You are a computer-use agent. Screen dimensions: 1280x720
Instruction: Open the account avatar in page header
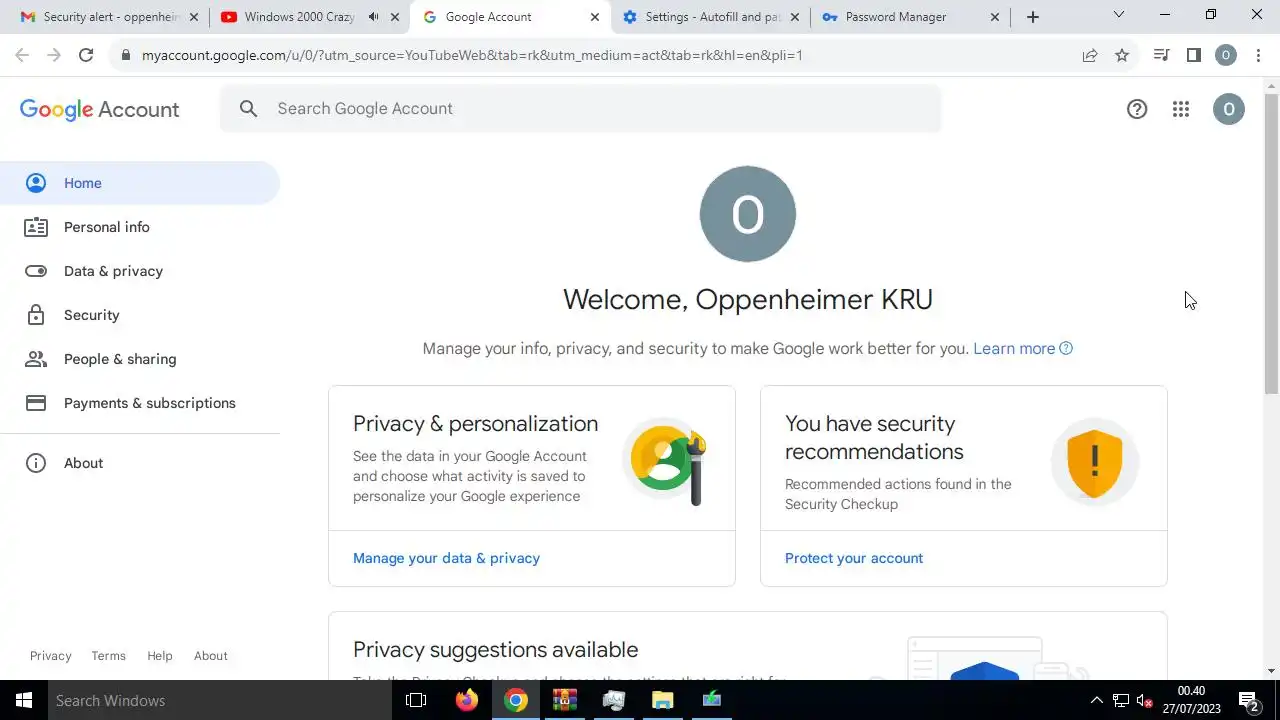(x=1229, y=109)
